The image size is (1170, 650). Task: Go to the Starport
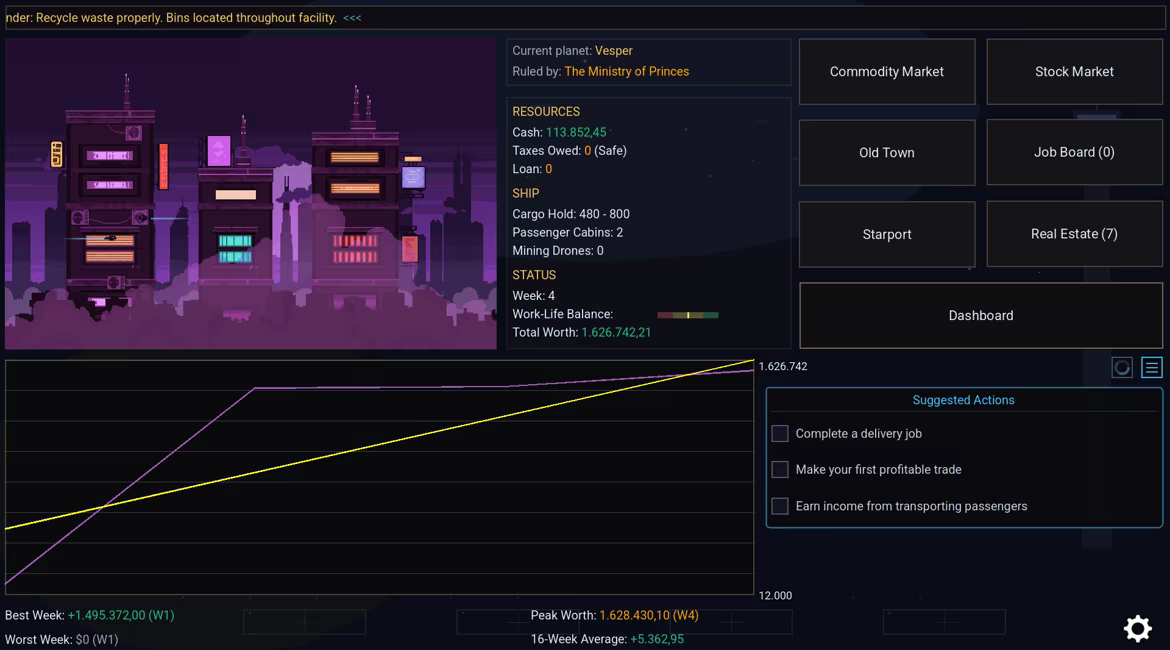886,234
